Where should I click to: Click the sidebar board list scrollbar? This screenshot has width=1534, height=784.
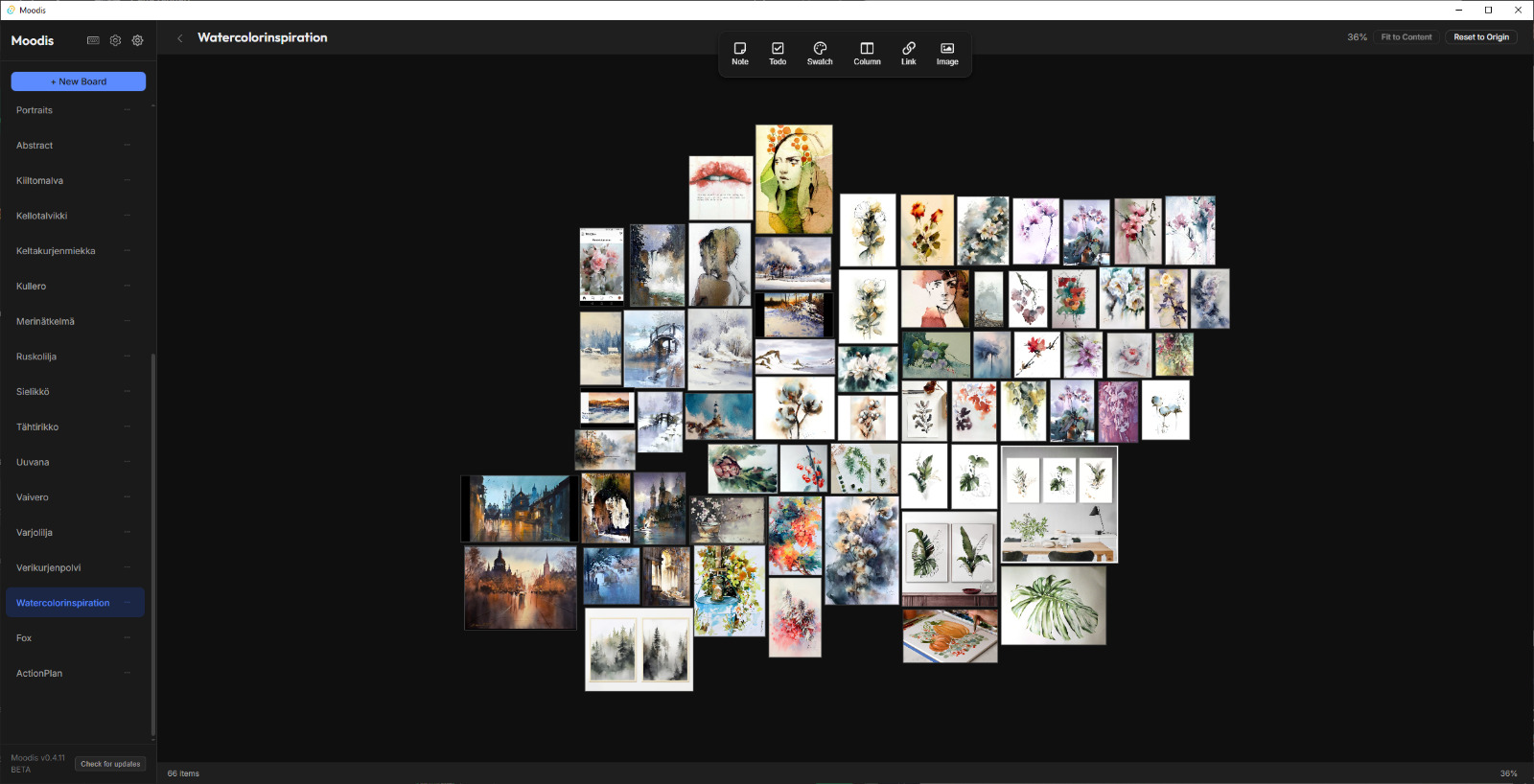(x=152, y=544)
